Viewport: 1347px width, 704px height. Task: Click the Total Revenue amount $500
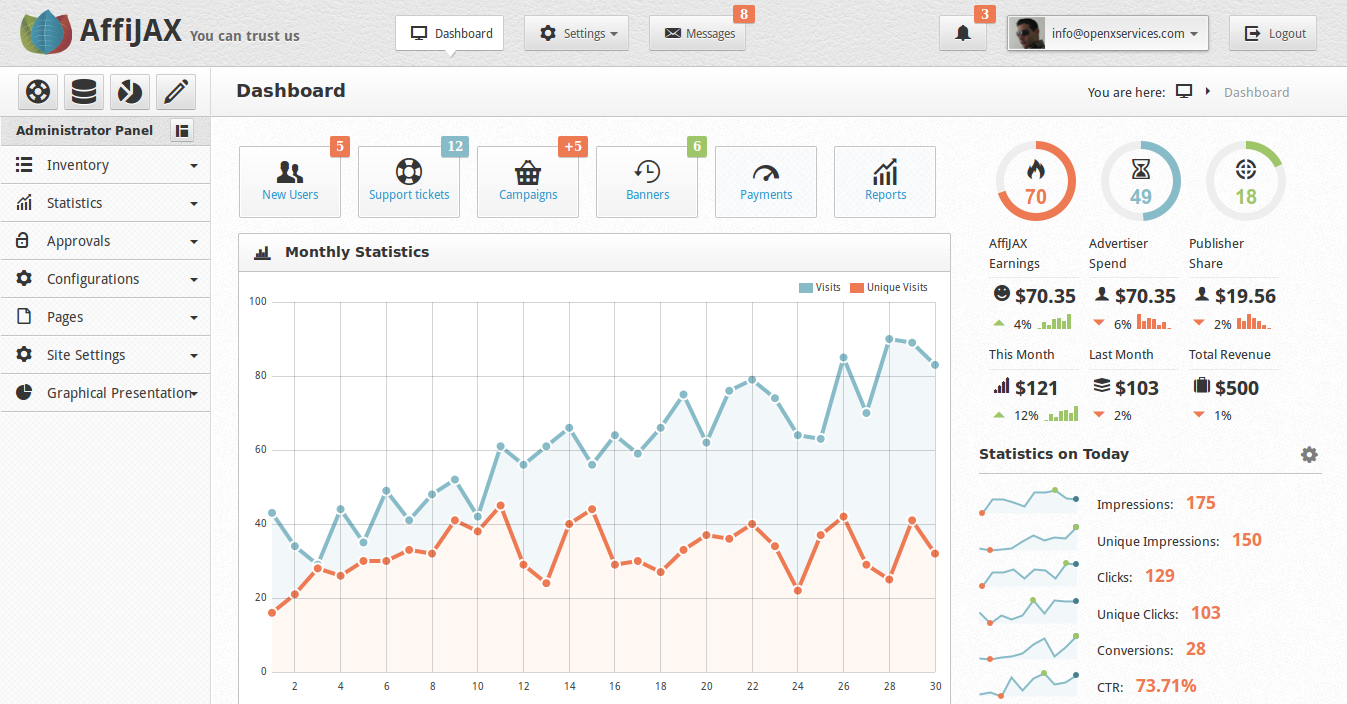[1237, 388]
